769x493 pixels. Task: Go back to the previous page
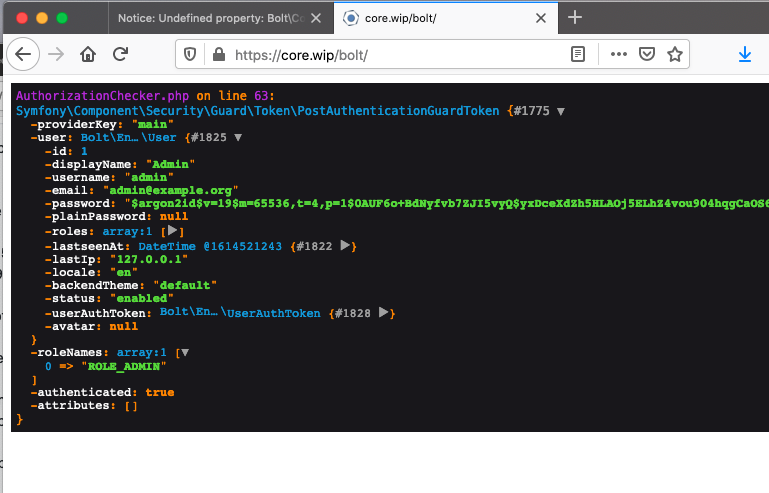click(x=23, y=54)
